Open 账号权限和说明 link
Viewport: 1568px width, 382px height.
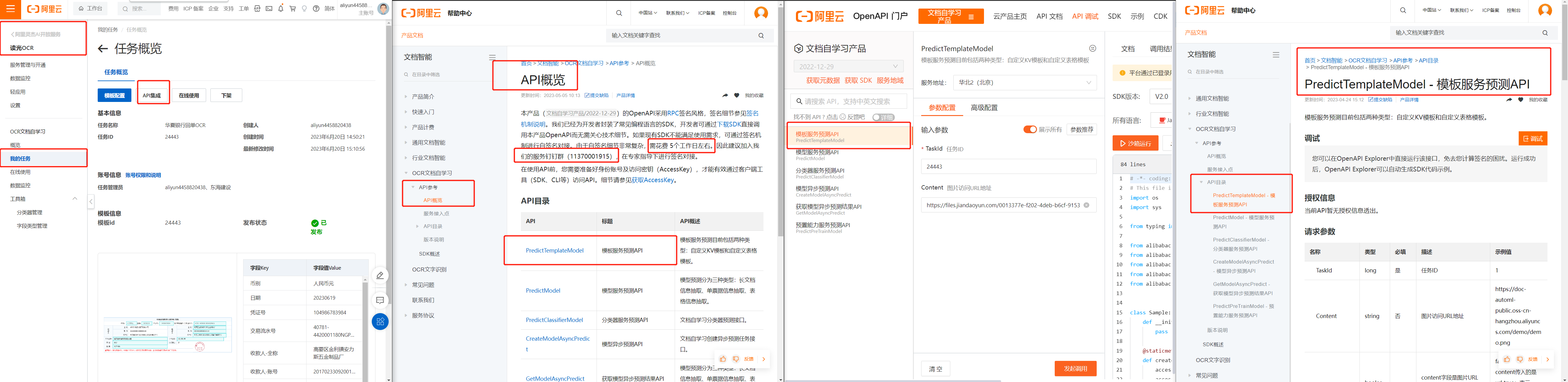coord(143,175)
